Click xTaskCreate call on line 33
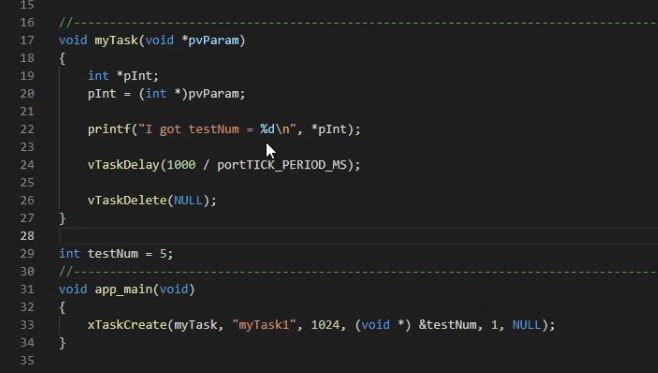Image resolution: width=658 pixels, height=373 pixels. coord(127,325)
